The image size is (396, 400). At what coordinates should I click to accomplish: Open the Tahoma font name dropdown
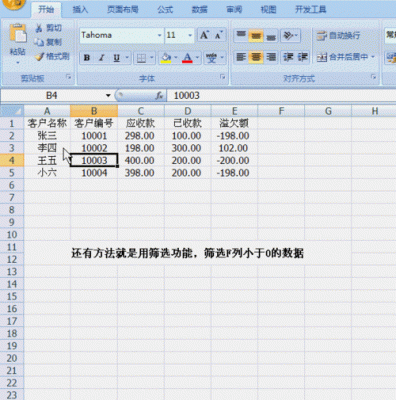(159, 35)
